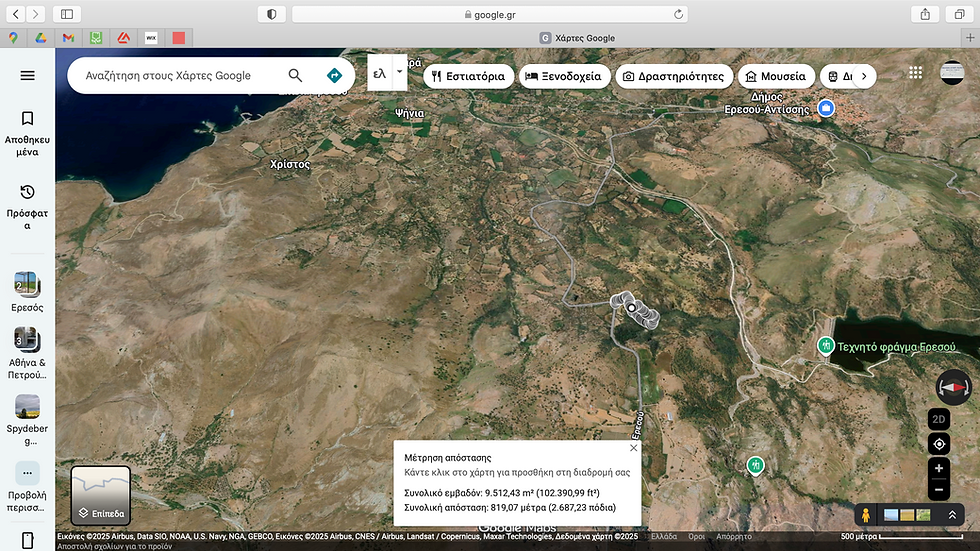
Task: Filter by Εστιατόρια (restaurants)
Action: pyautogui.click(x=469, y=76)
